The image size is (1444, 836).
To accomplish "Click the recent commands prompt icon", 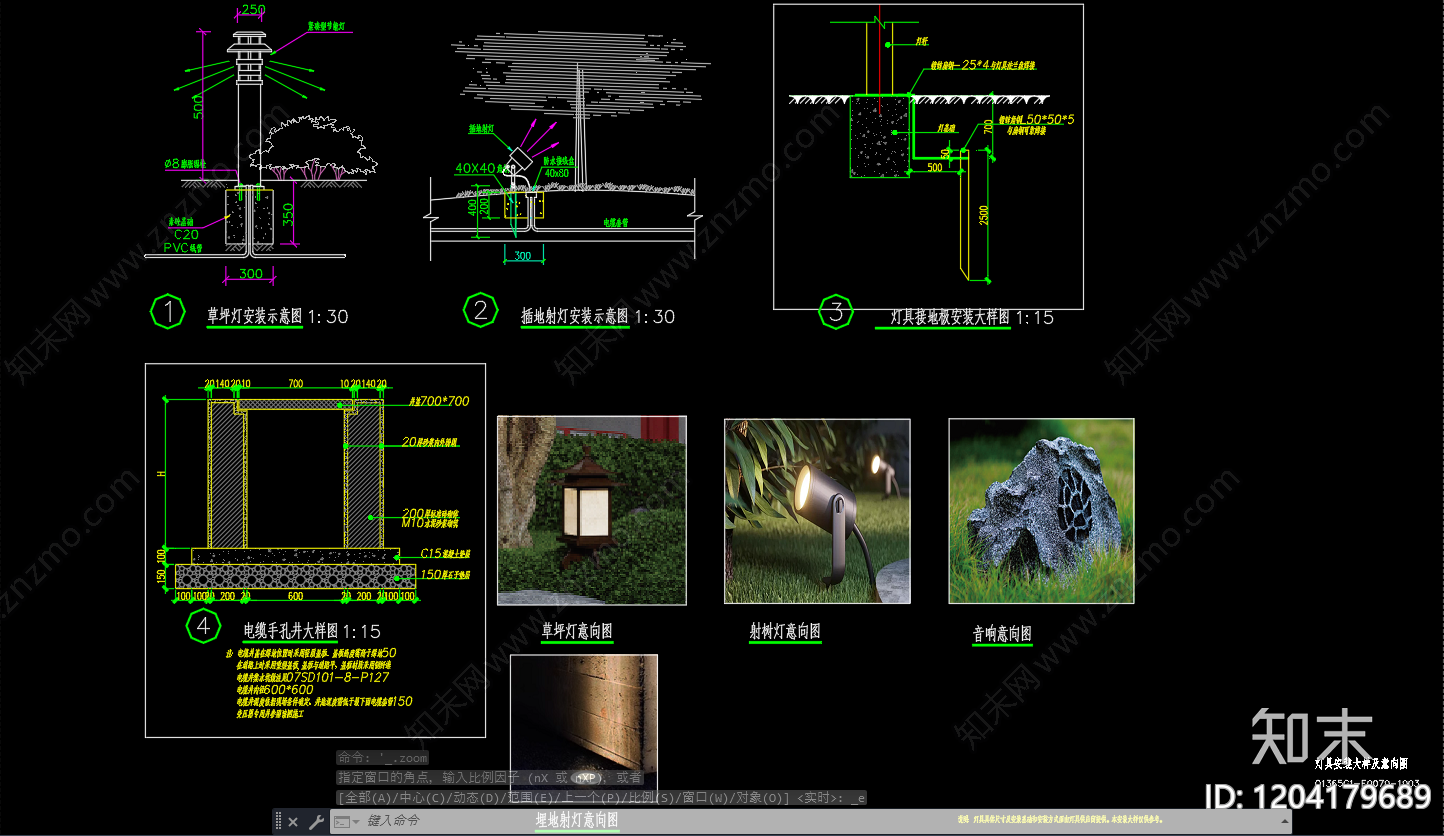I will tap(341, 822).
